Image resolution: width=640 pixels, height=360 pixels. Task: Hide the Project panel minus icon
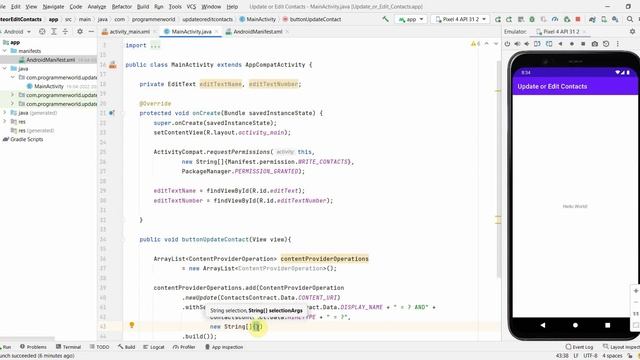(x=91, y=31)
